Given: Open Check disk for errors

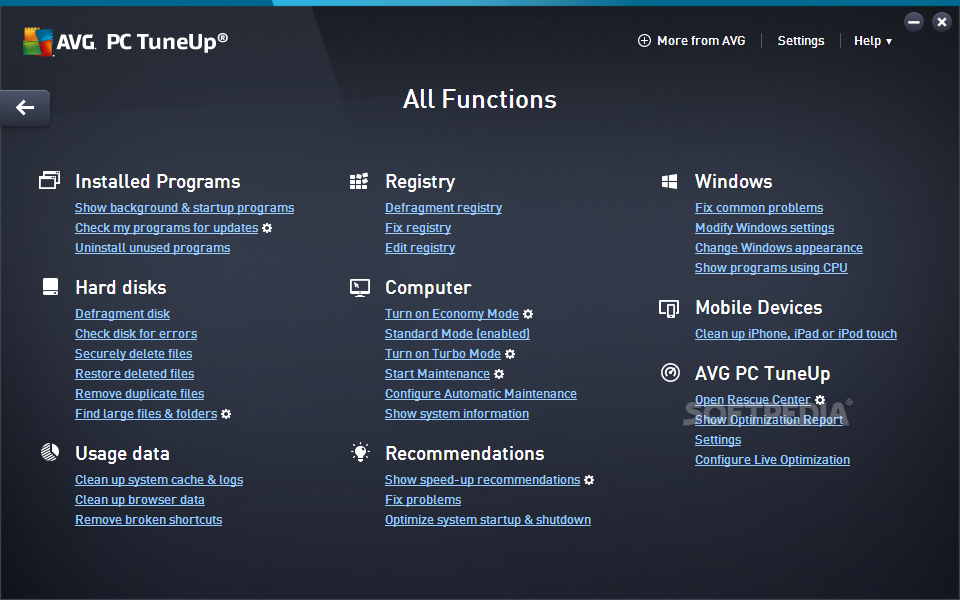Looking at the screenshot, I should [136, 334].
